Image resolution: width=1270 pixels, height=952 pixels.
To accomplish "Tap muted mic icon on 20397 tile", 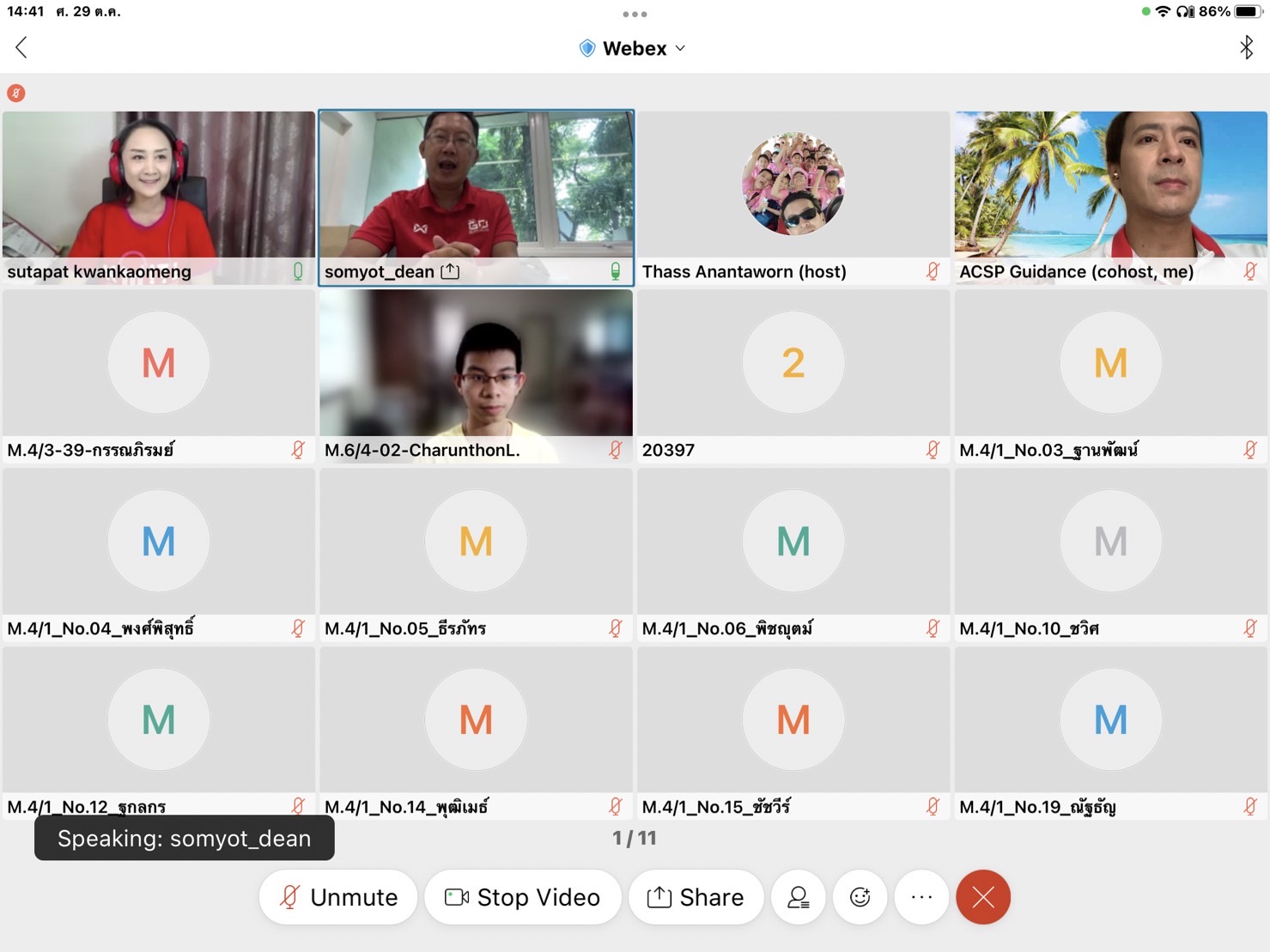I will click(x=933, y=450).
